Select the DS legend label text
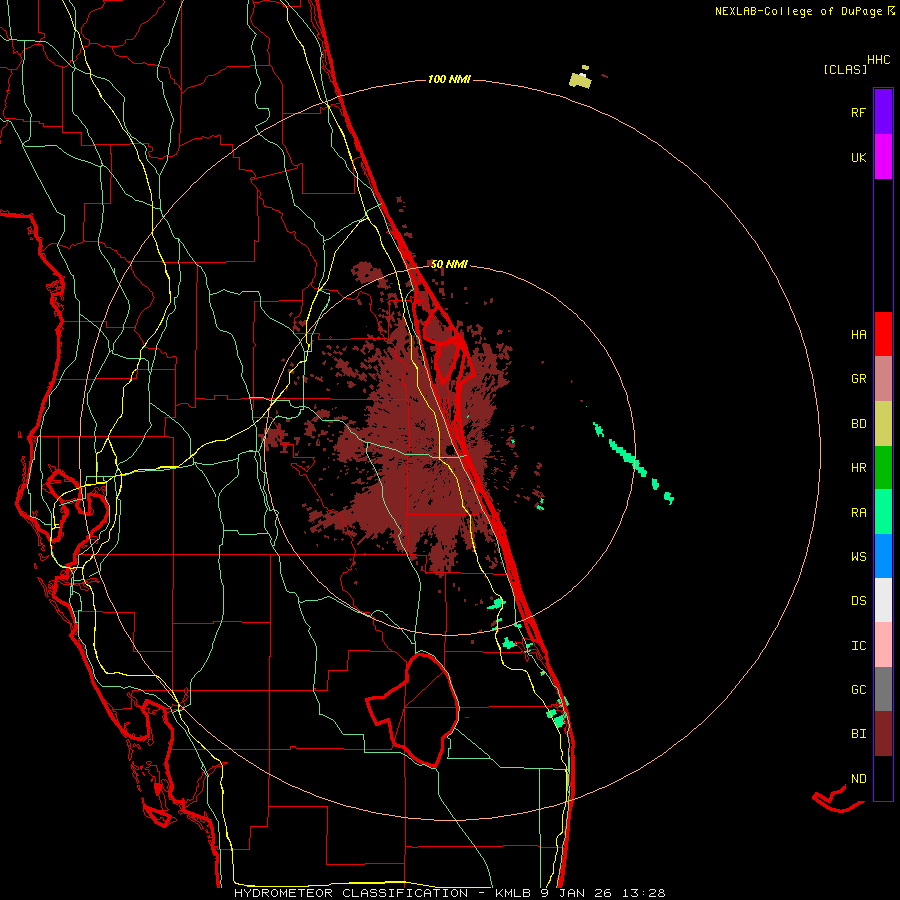This screenshot has height=900, width=900. click(858, 601)
